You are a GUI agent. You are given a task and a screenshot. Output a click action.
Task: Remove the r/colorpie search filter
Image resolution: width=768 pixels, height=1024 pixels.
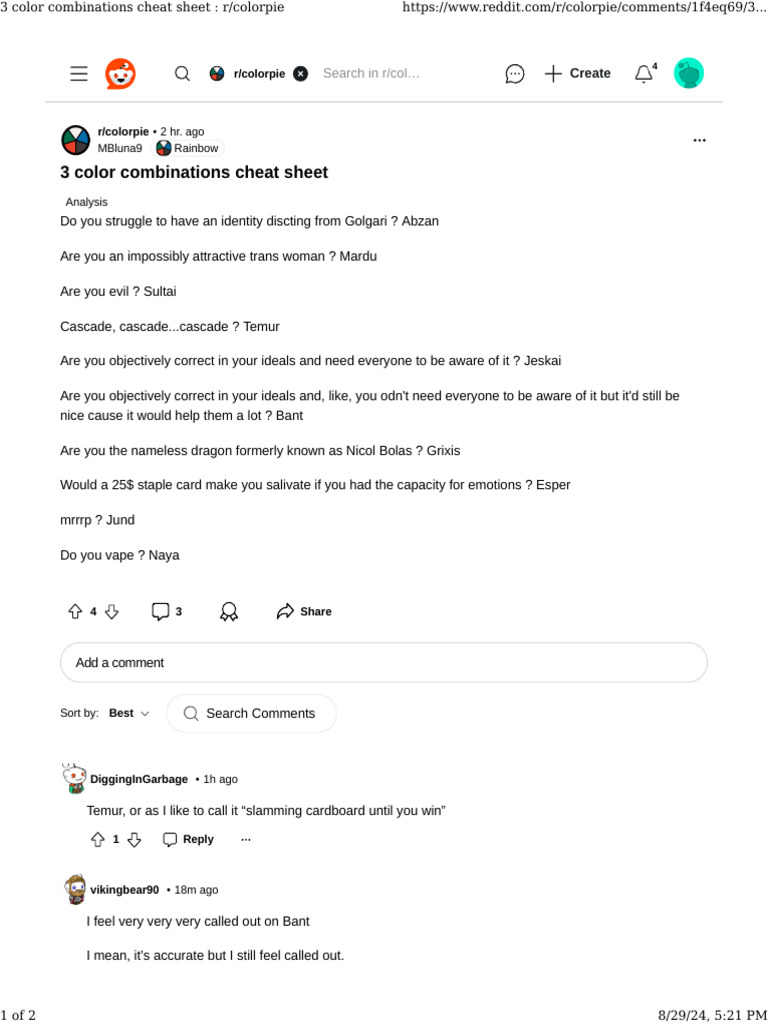coord(301,74)
